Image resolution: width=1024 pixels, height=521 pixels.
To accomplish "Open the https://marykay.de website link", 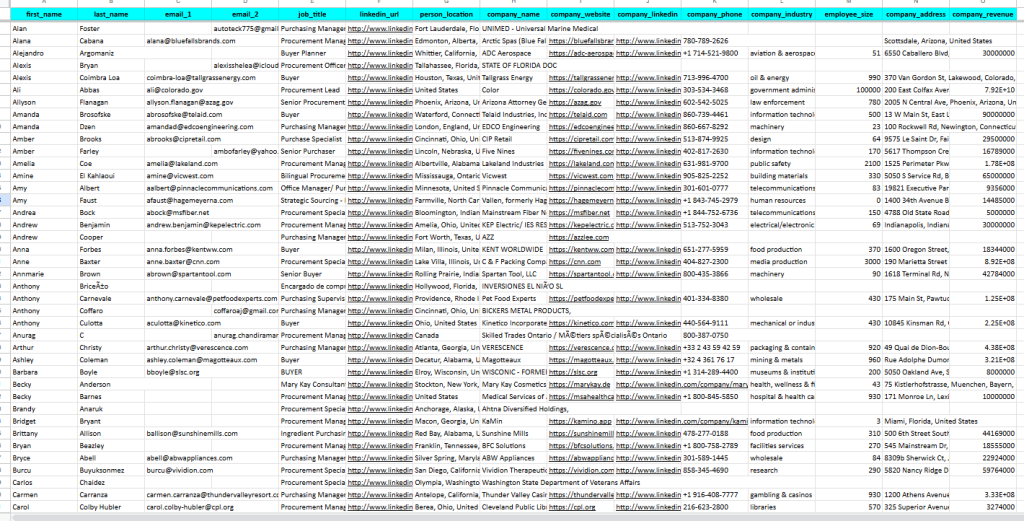I will coord(579,385).
